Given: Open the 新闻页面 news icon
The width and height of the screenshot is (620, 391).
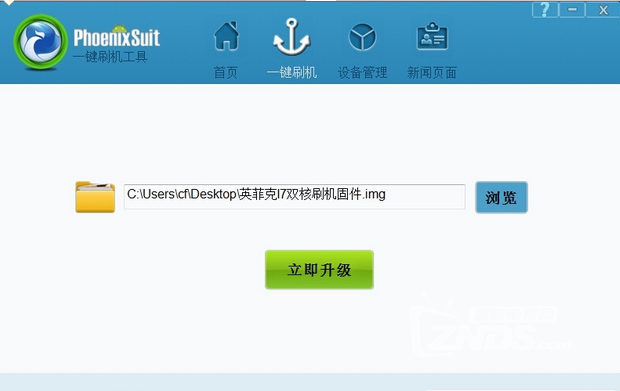Looking at the screenshot, I should [x=432, y=36].
